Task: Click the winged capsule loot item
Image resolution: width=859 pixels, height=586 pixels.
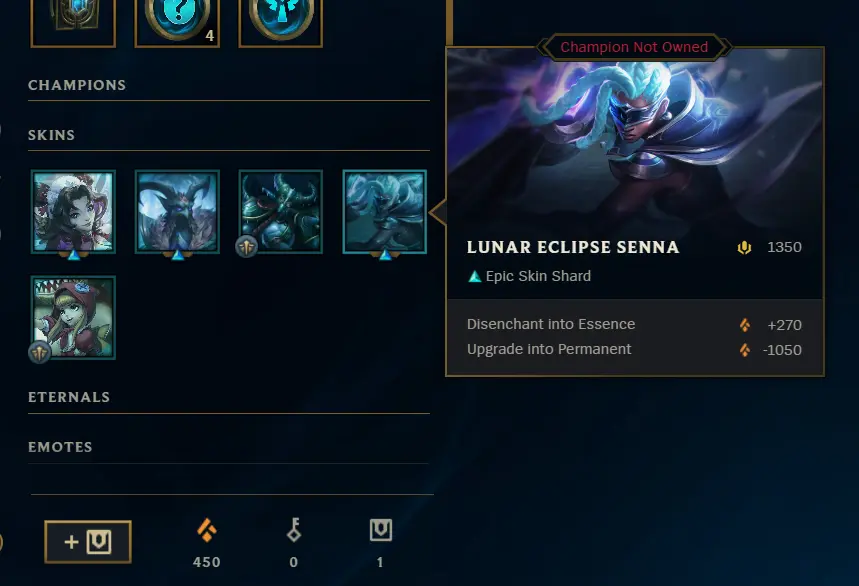Action: point(280,23)
